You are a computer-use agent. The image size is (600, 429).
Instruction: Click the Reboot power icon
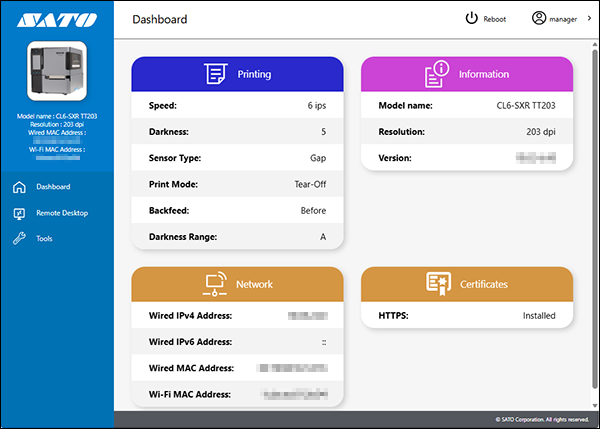point(472,19)
